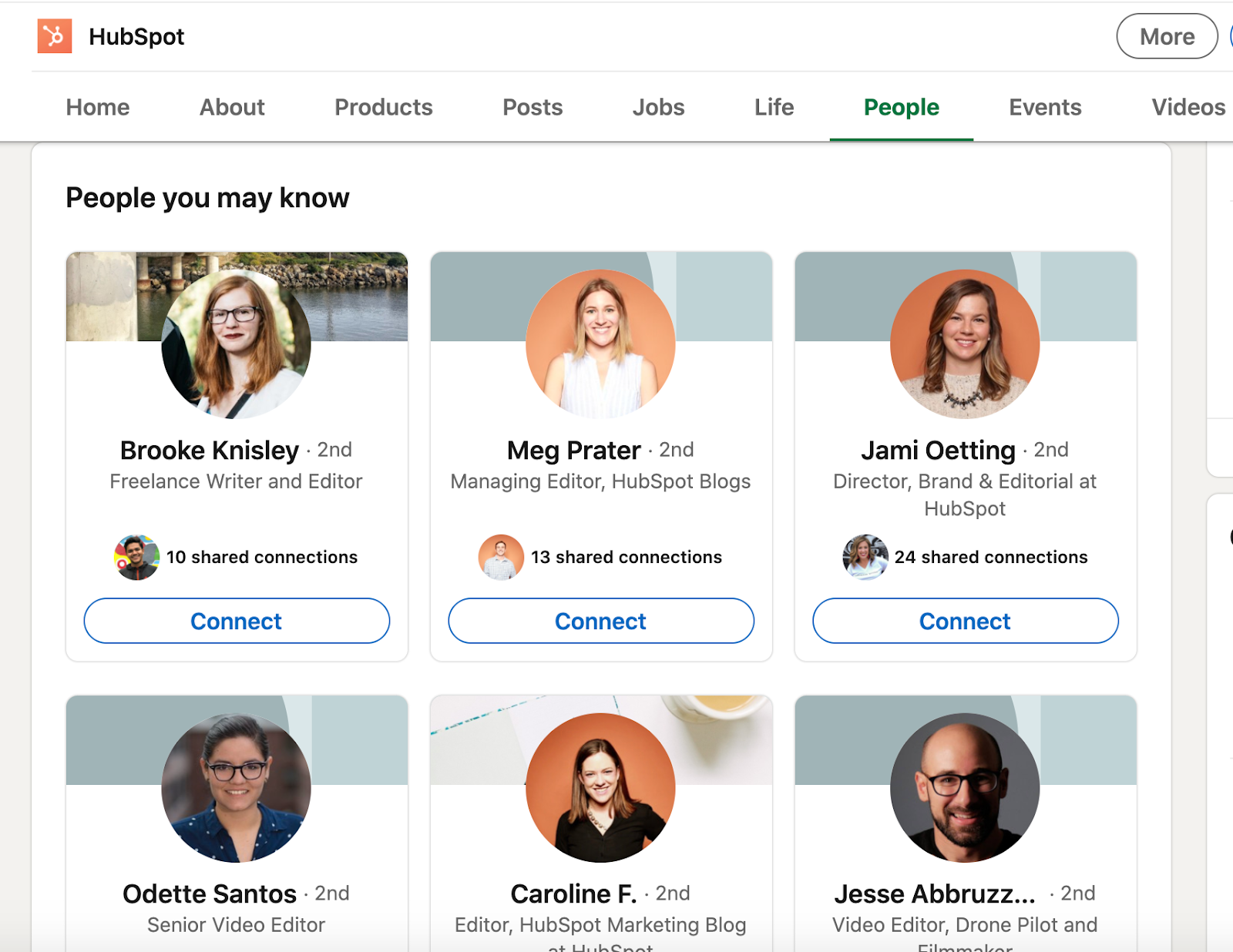View Jami Oetting's 24 shared connections
Viewport: 1233px width, 952px height.
(990, 557)
